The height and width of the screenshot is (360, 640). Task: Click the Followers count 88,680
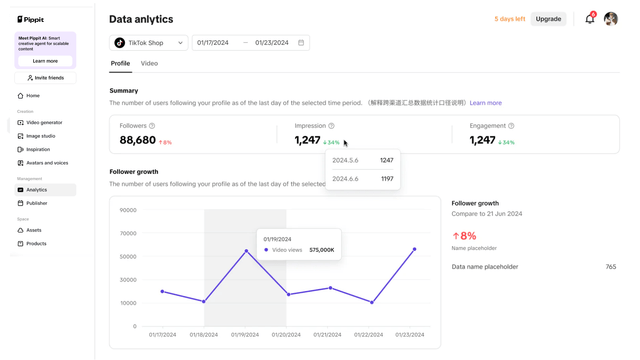(x=138, y=140)
